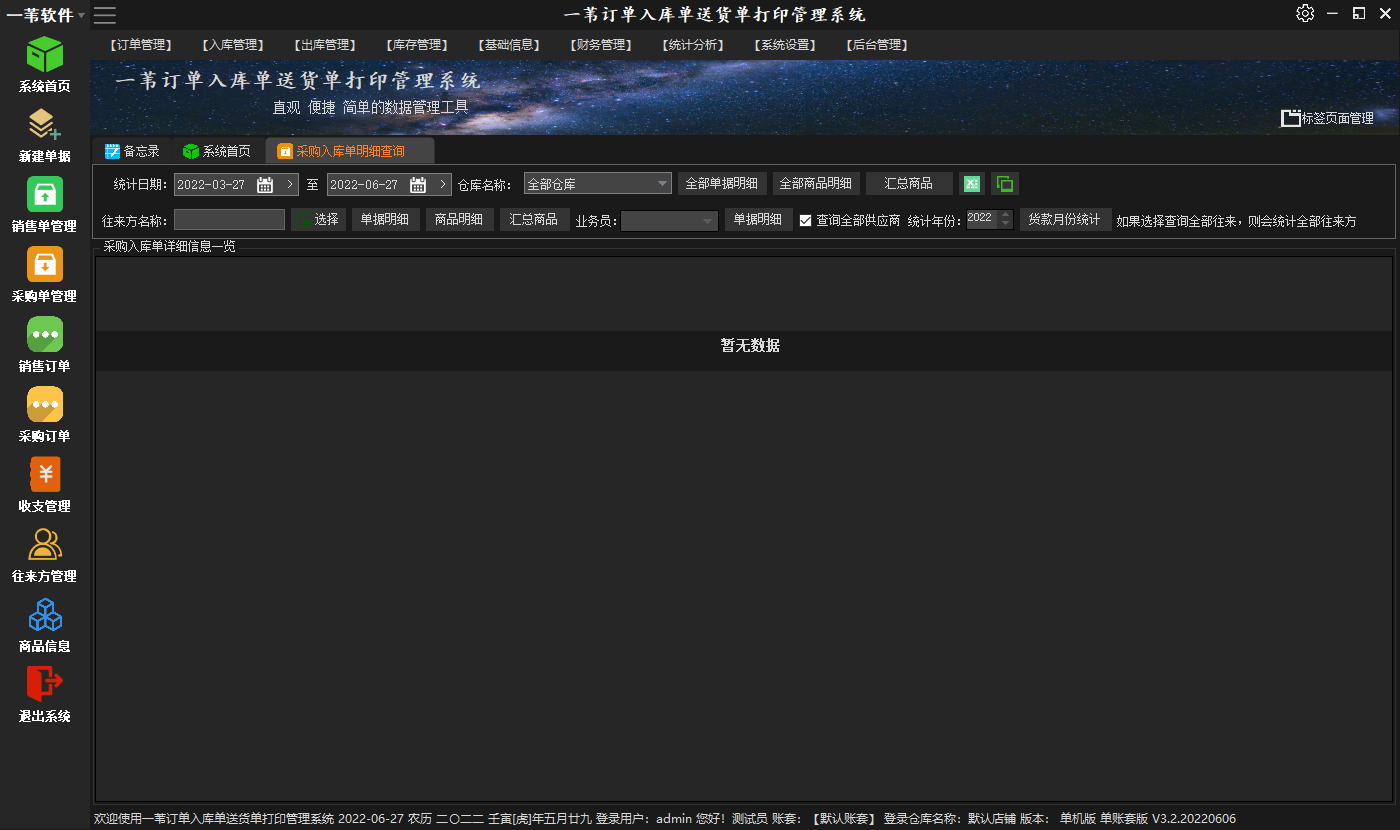Open 往来方管理 people icon

[x=45, y=545]
